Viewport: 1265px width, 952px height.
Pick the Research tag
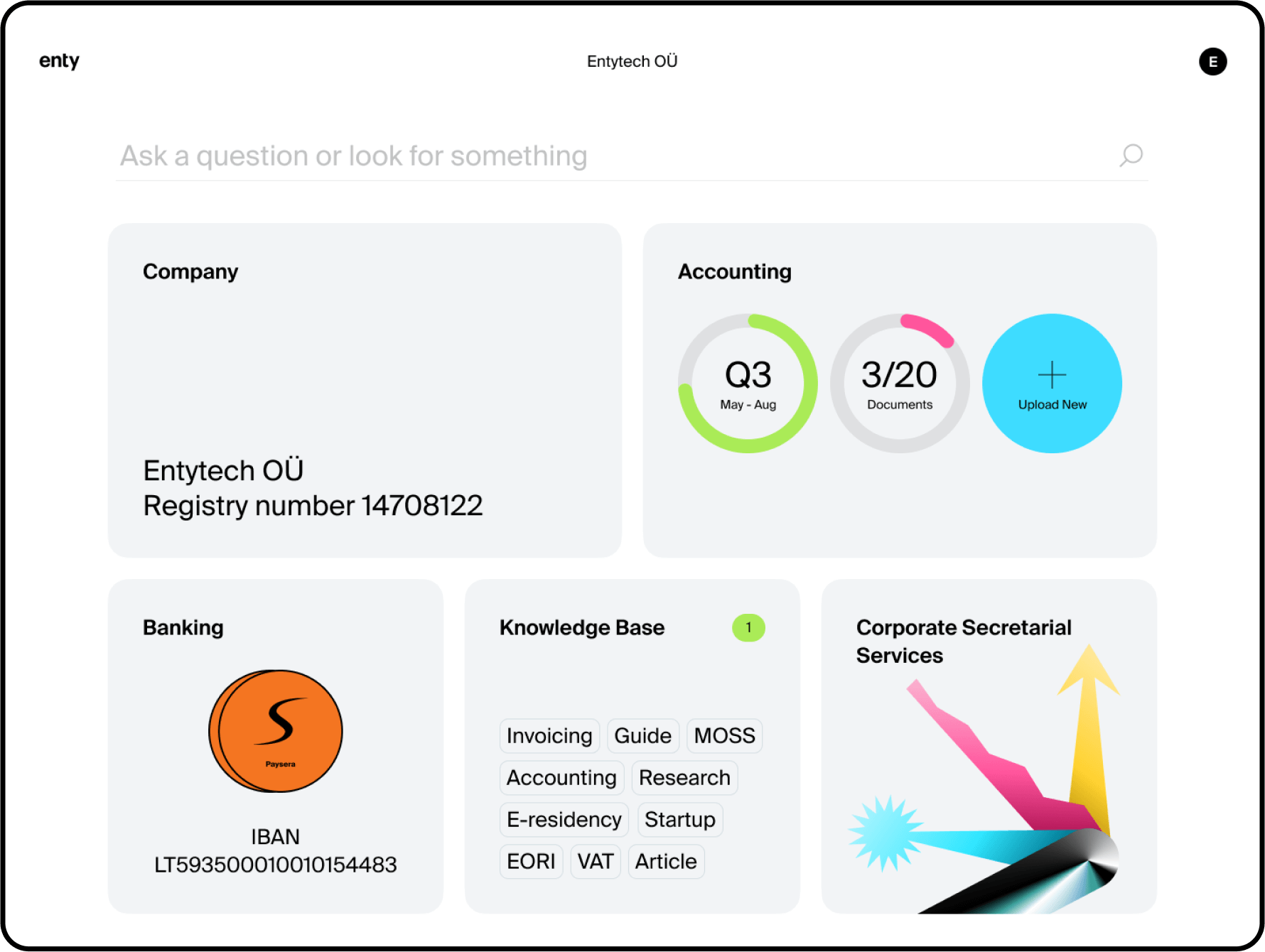coord(684,778)
